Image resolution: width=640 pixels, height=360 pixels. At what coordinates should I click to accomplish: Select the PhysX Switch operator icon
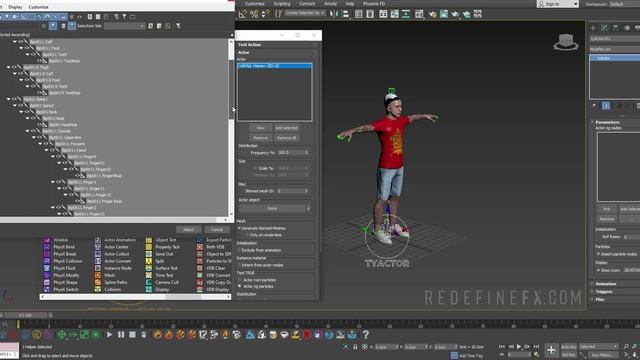(x=47, y=289)
